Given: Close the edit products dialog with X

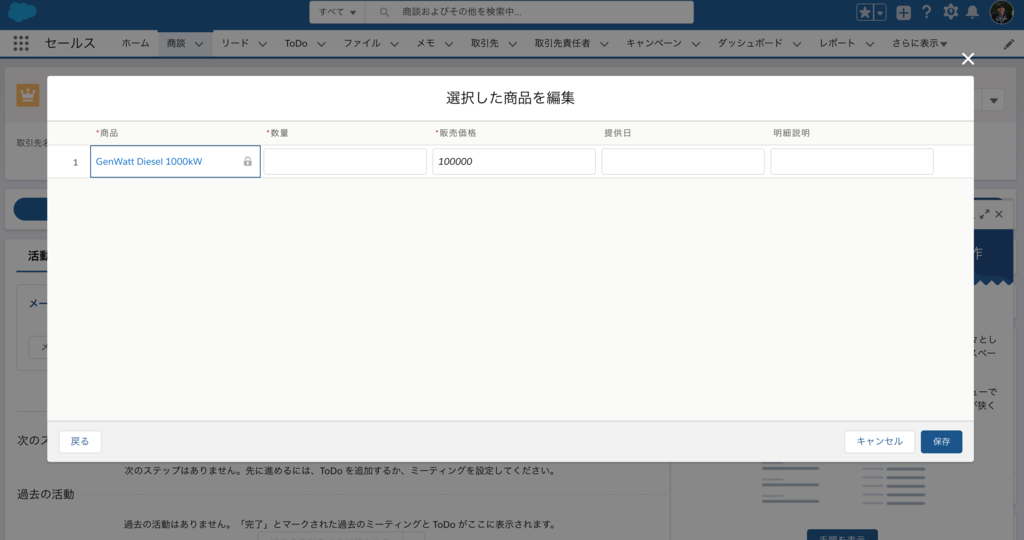Looking at the screenshot, I should [968, 59].
